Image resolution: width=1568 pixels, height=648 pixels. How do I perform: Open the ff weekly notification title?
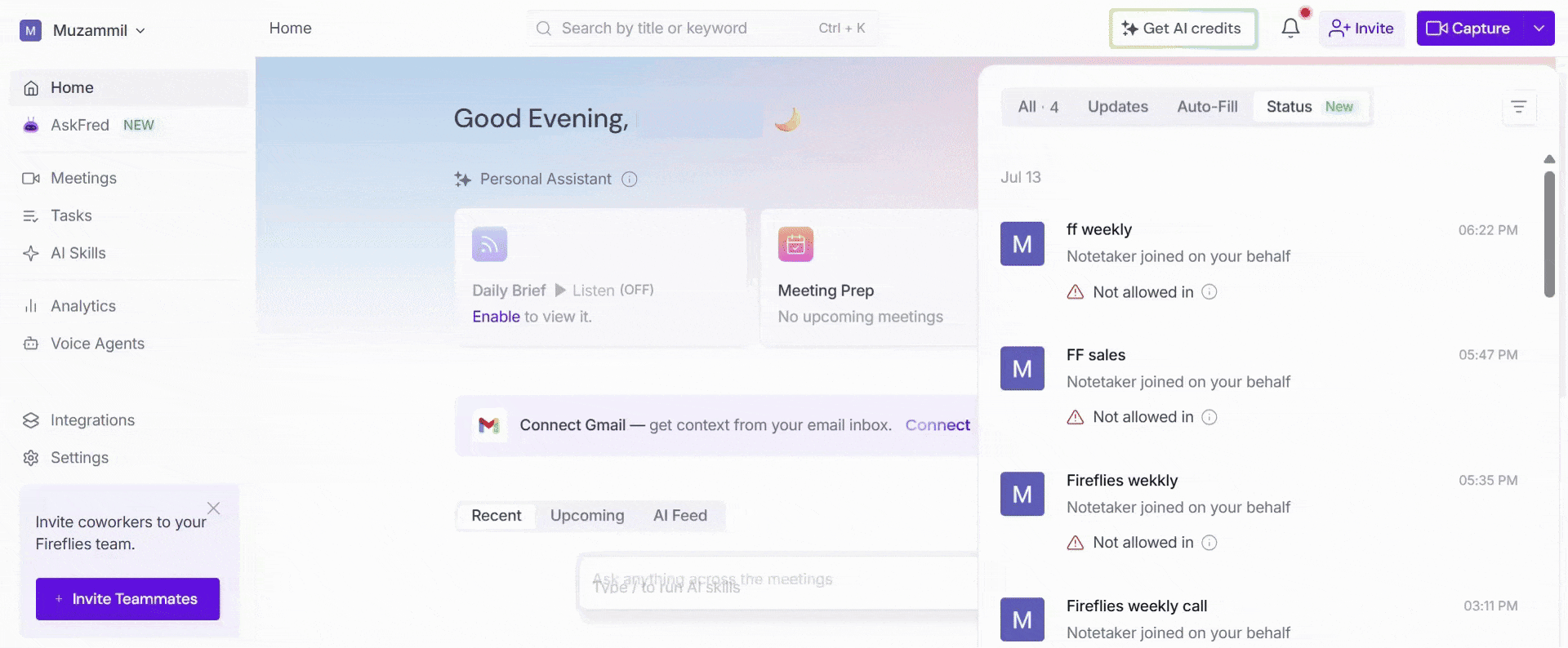point(1099,229)
